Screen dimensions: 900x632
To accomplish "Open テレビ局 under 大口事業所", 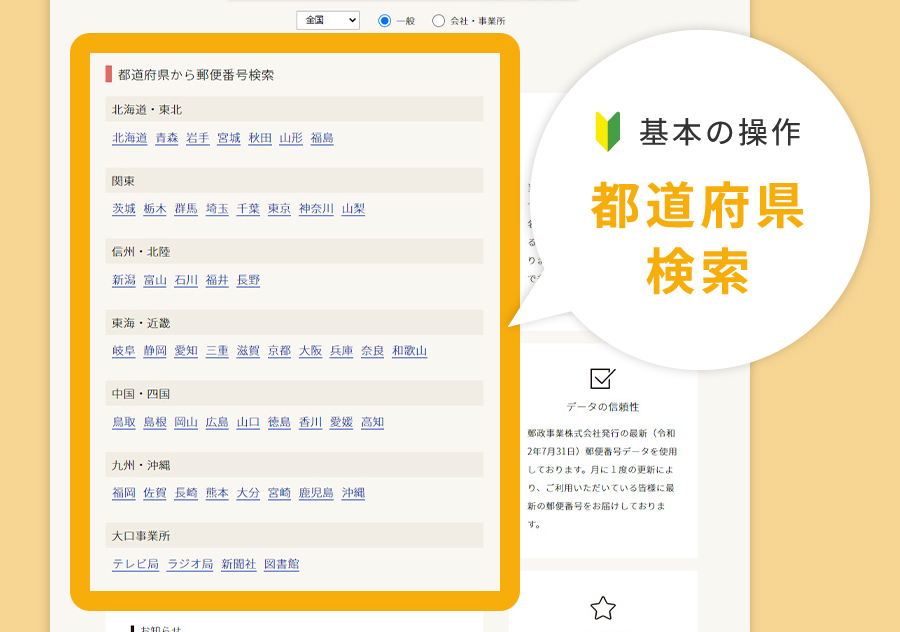I will point(135,564).
